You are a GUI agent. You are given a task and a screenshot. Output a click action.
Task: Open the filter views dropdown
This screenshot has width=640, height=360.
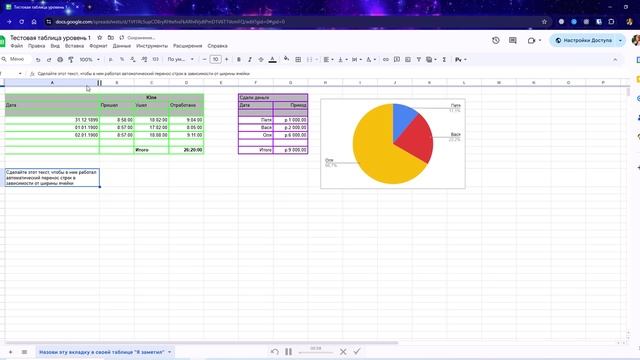click(x=431, y=60)
